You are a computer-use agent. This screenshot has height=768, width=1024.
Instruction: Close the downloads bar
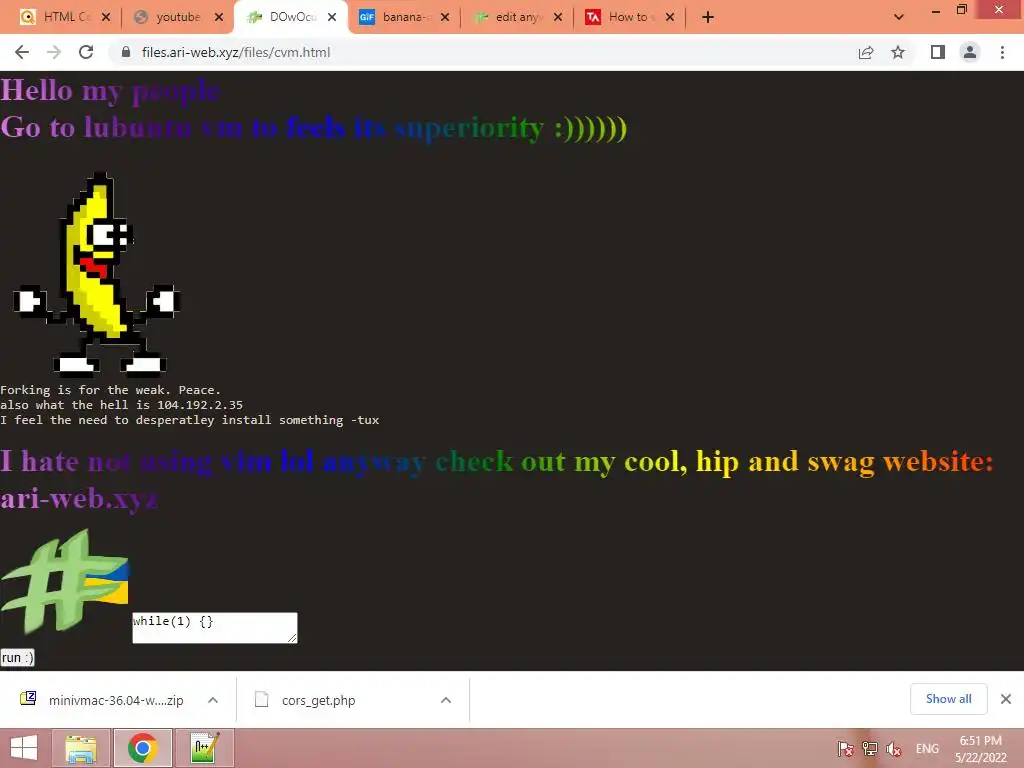[1006, 699]
